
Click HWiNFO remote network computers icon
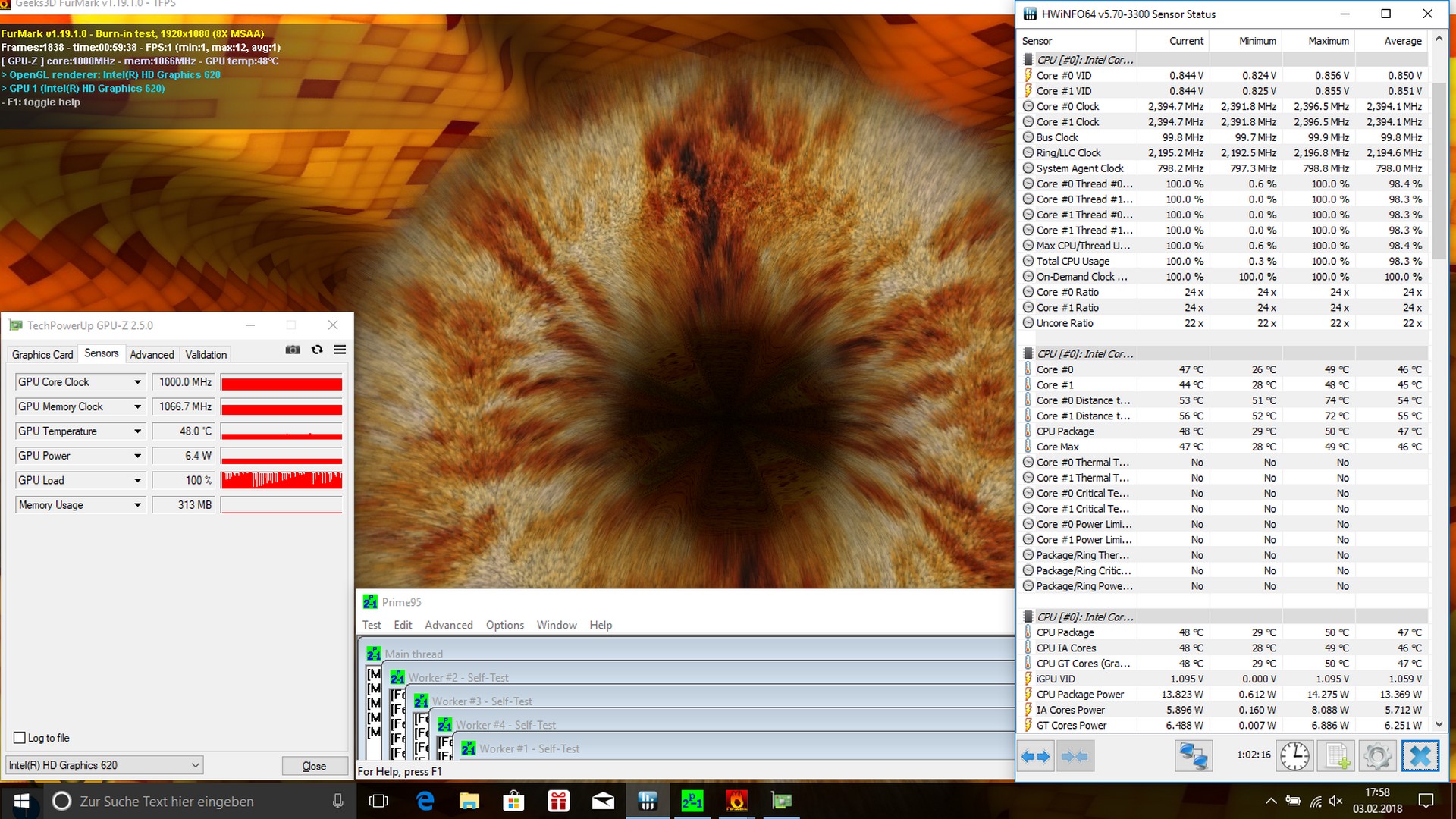click(x=1193, y=756)
